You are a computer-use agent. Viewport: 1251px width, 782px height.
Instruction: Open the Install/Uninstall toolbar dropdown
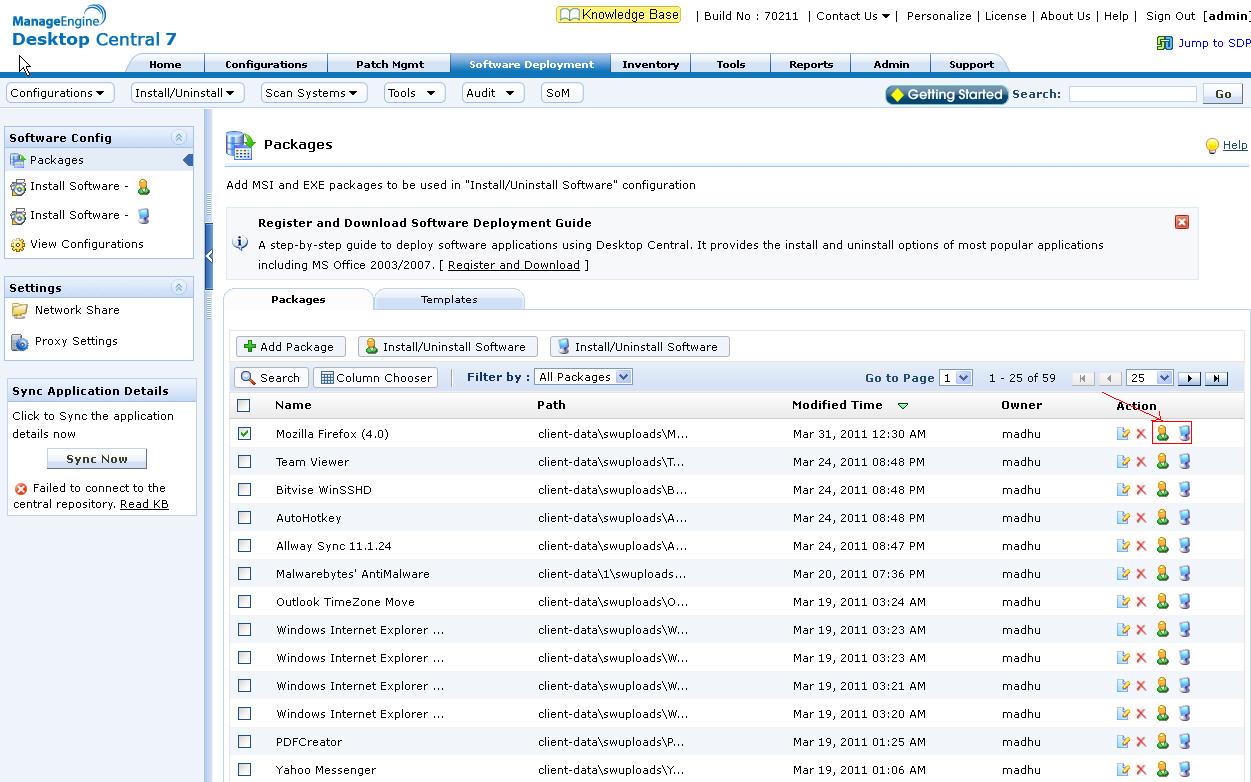tap(187, 93)
